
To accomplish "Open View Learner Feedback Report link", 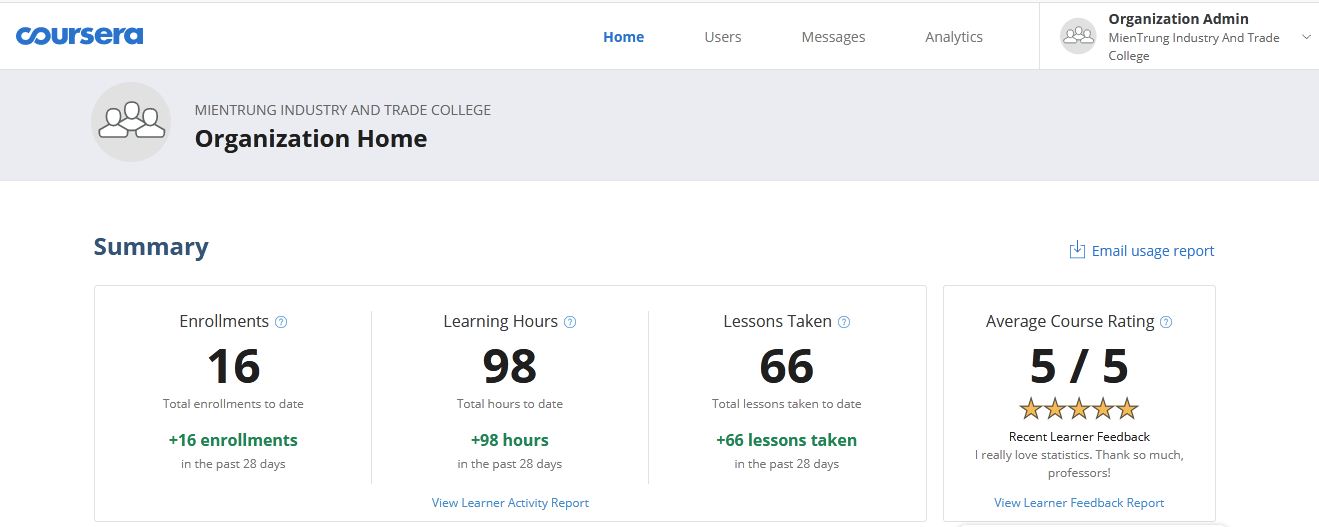I will pos(1079,503).
